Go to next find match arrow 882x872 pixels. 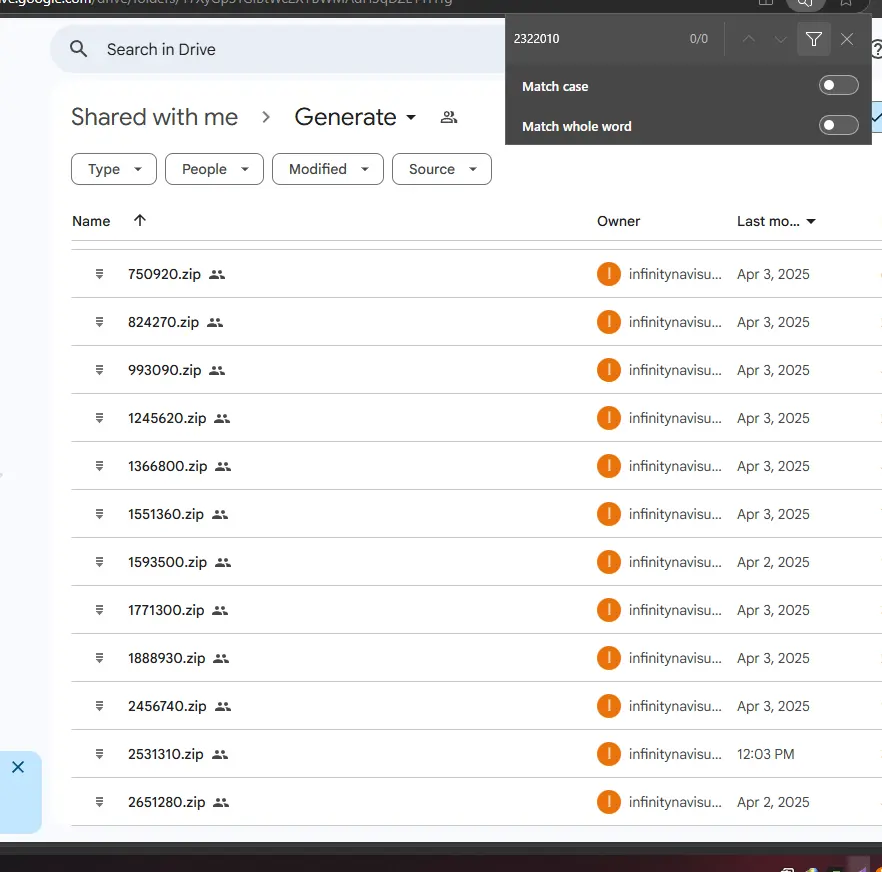pos(780,39)
